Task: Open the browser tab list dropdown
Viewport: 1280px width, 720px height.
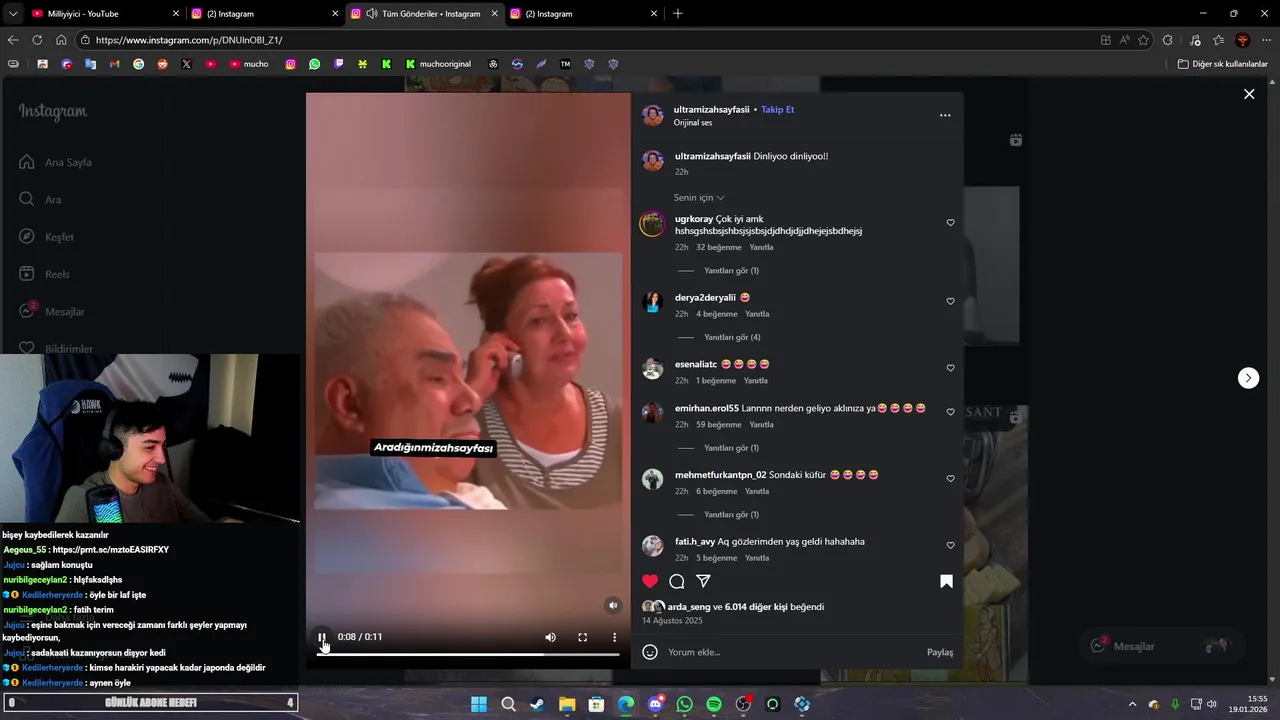Action: tap(12, 14)
